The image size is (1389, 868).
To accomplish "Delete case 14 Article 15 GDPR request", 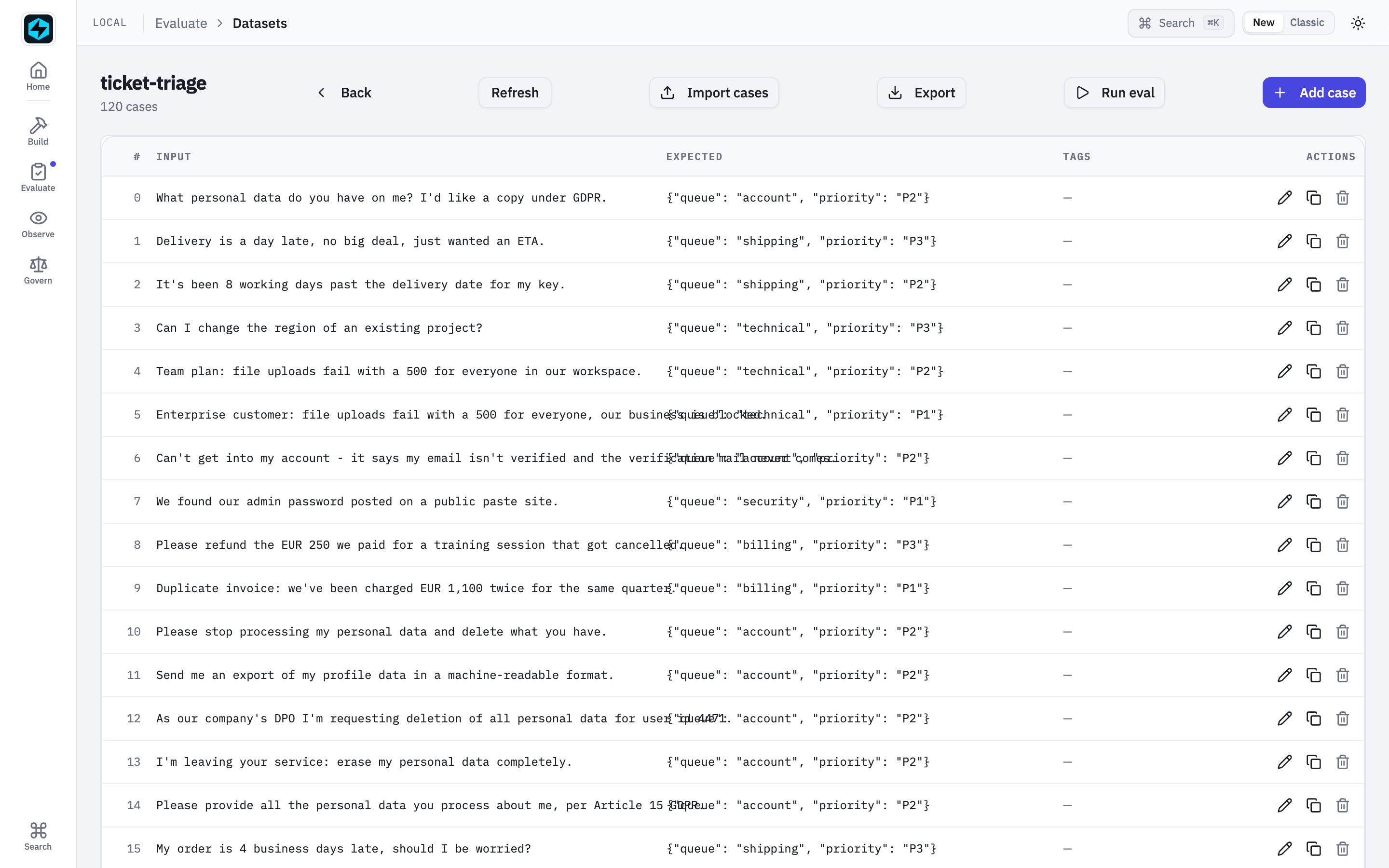I will (1342, 805).
